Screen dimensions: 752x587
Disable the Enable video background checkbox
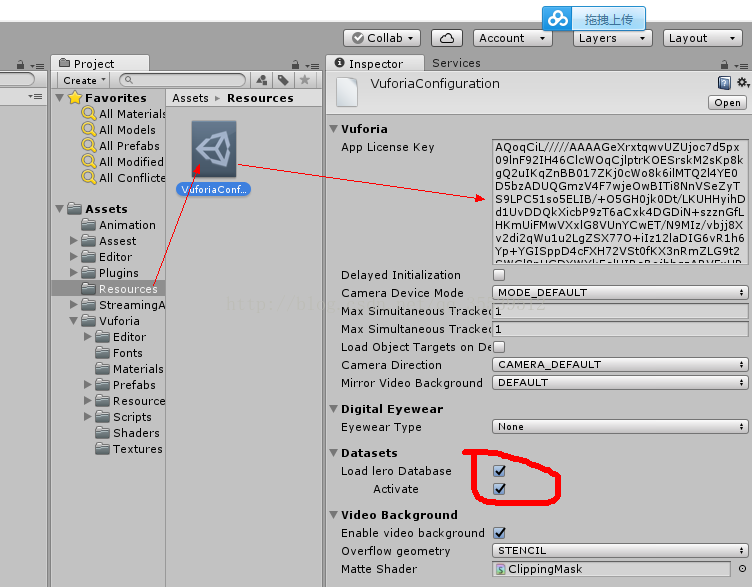pyautogui.click(x=499, y=533)
